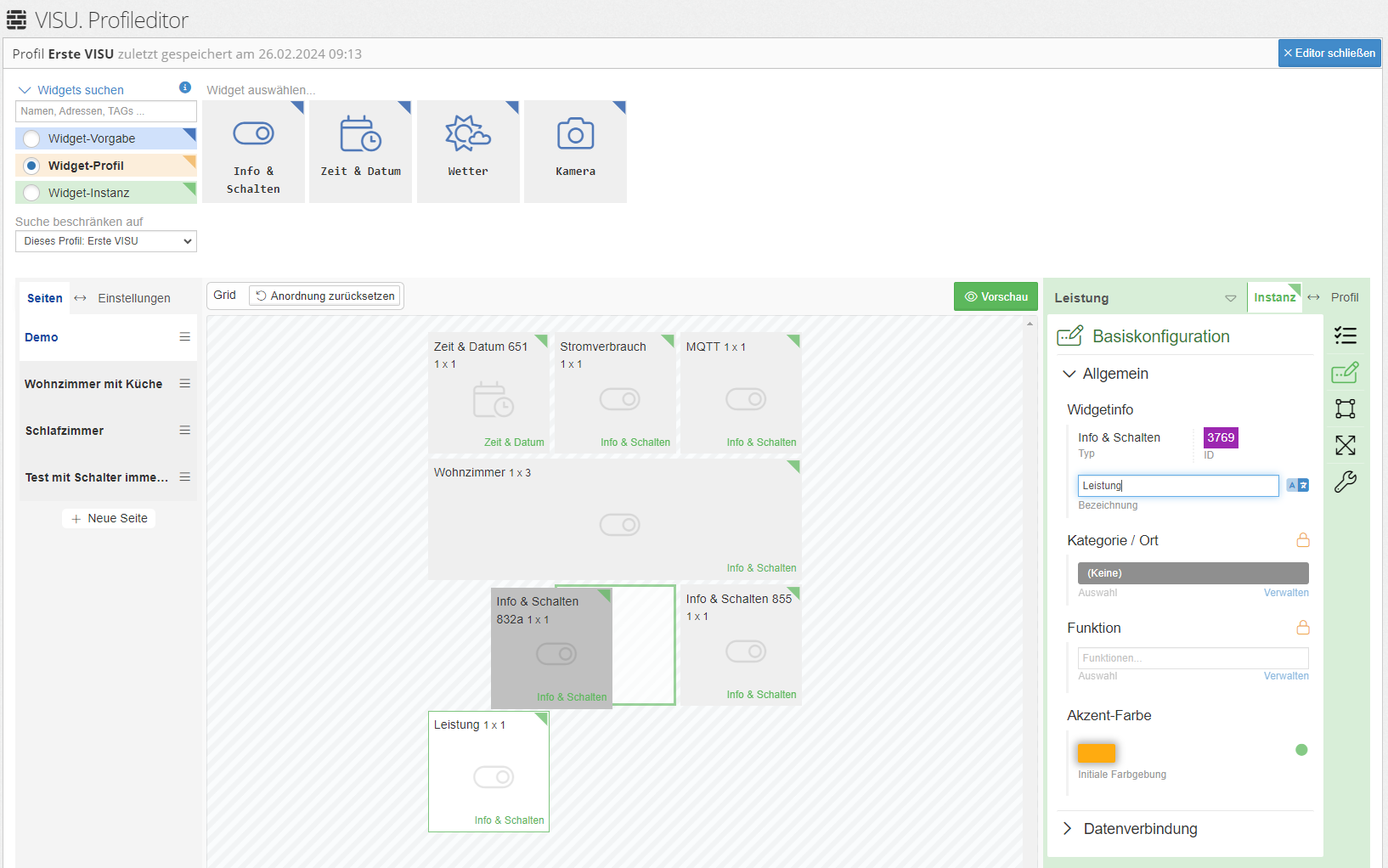Image resolution: width=1388 pixels, height=868 pixels.
Task: Switch to the Instanz tab
Action: point(1275,297)
